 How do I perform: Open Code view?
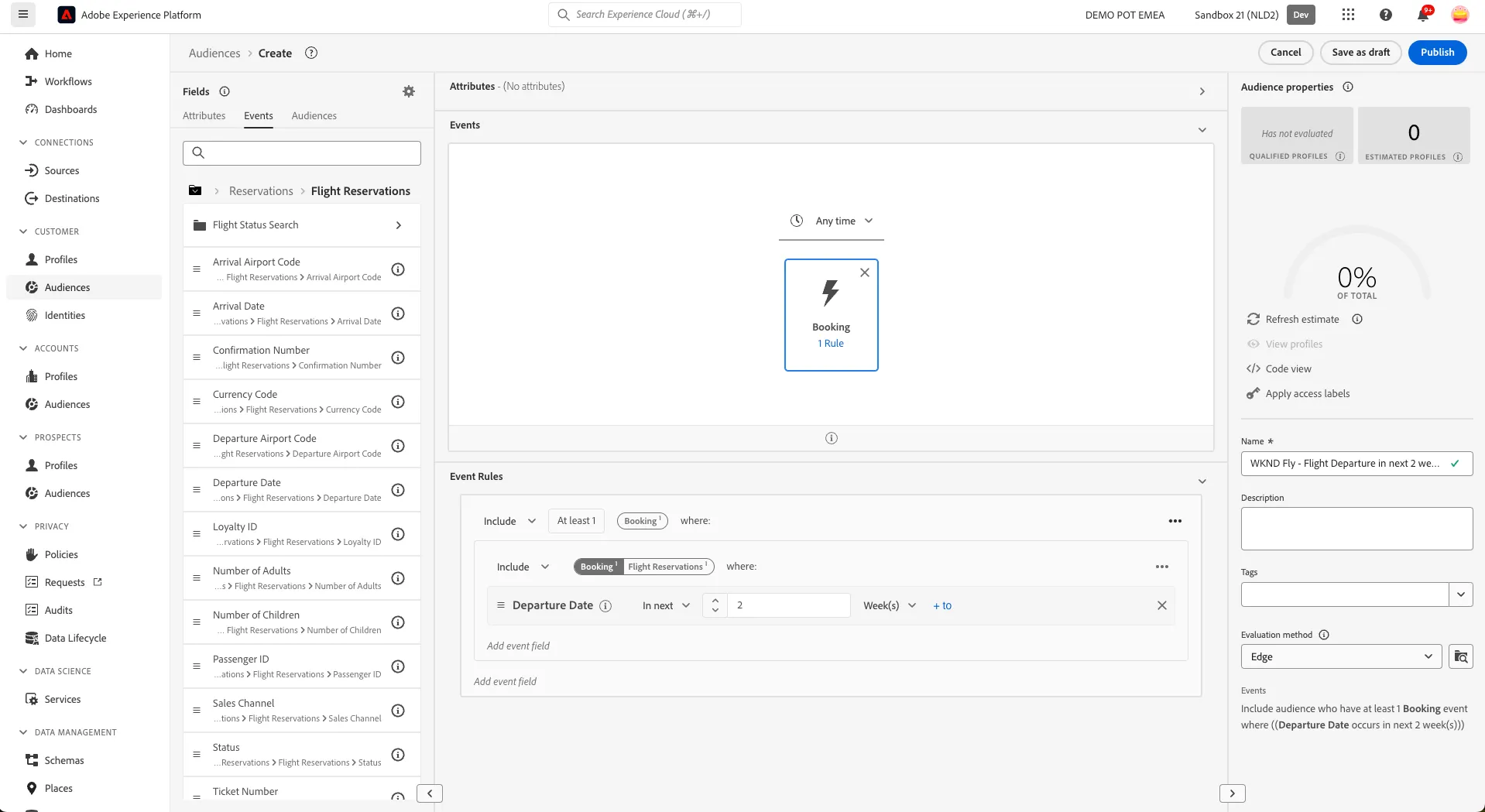pyautogui.click(x=1288, y=368)
